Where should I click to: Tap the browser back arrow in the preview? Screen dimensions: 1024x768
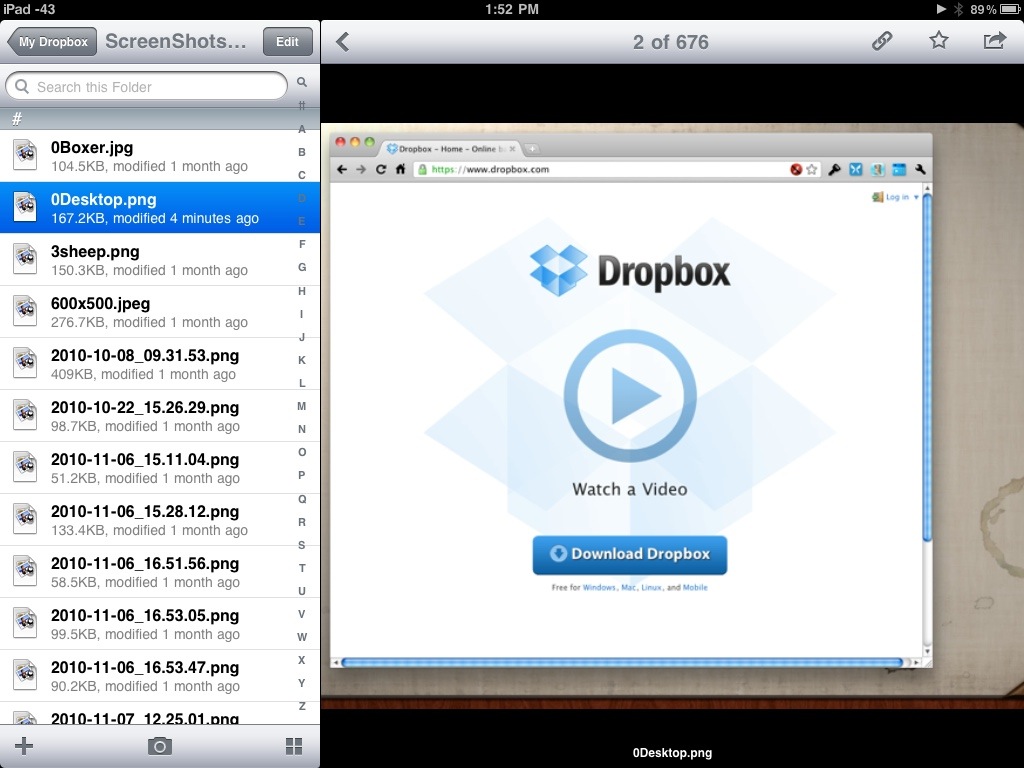pos(342,169)
